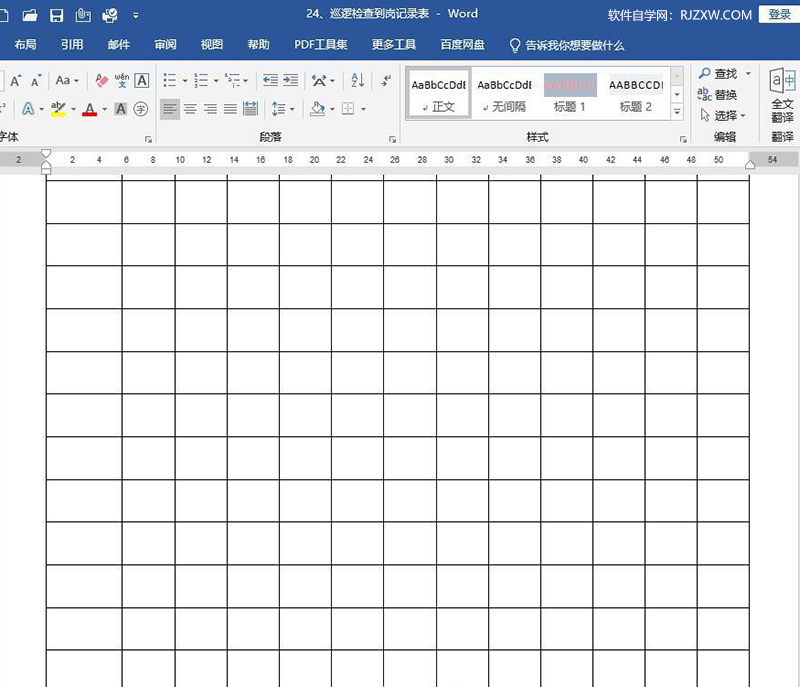Click the 告诉我你想要做什么 search box
The height and width of the screenshot is (687, 800).
point(566,45)
